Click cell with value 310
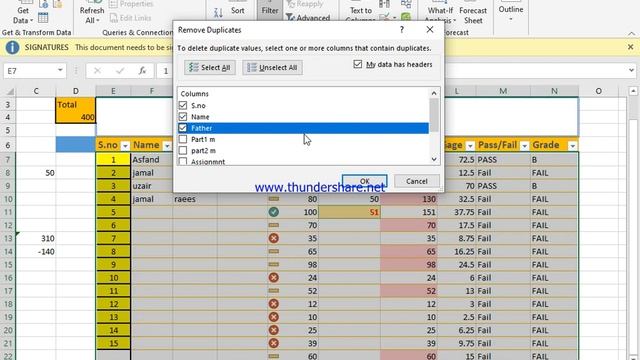The image size is (640, 360). (x=36, y=238)
